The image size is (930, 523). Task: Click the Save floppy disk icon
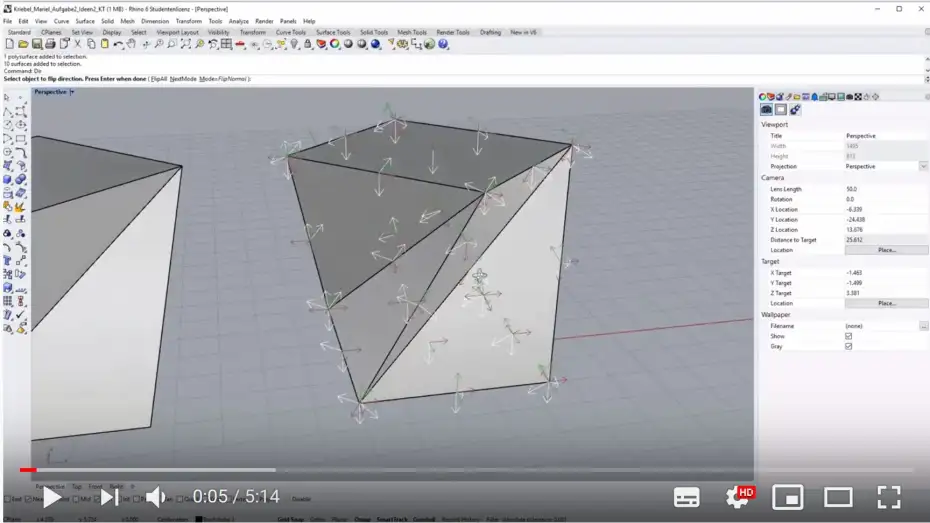pos(37,44)
